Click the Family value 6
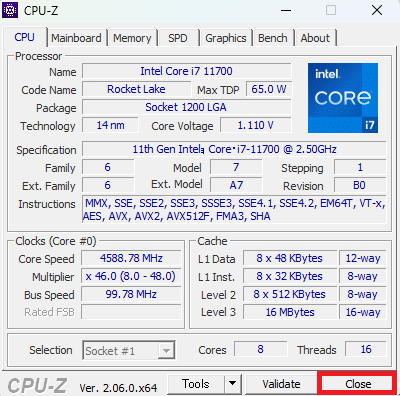 tap(108, 167)
